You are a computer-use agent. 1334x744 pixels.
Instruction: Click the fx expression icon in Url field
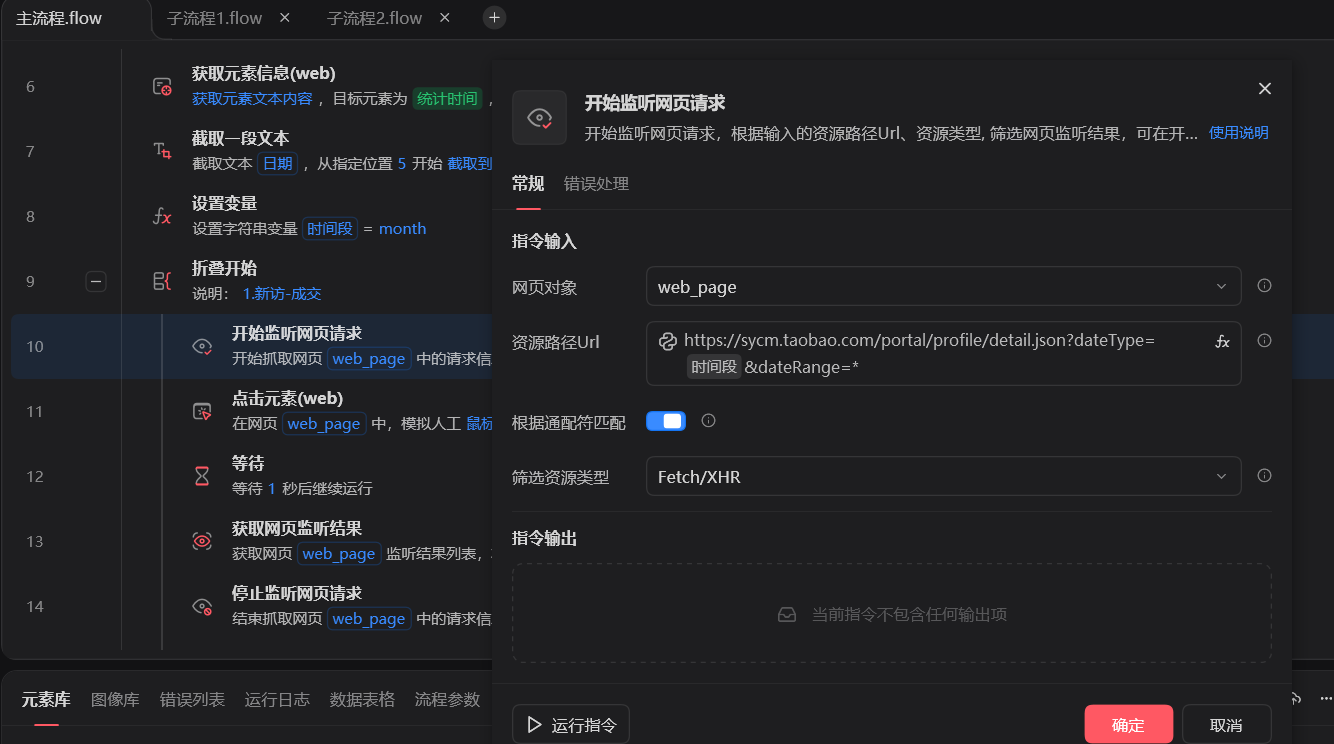(x=1221, y=341)
